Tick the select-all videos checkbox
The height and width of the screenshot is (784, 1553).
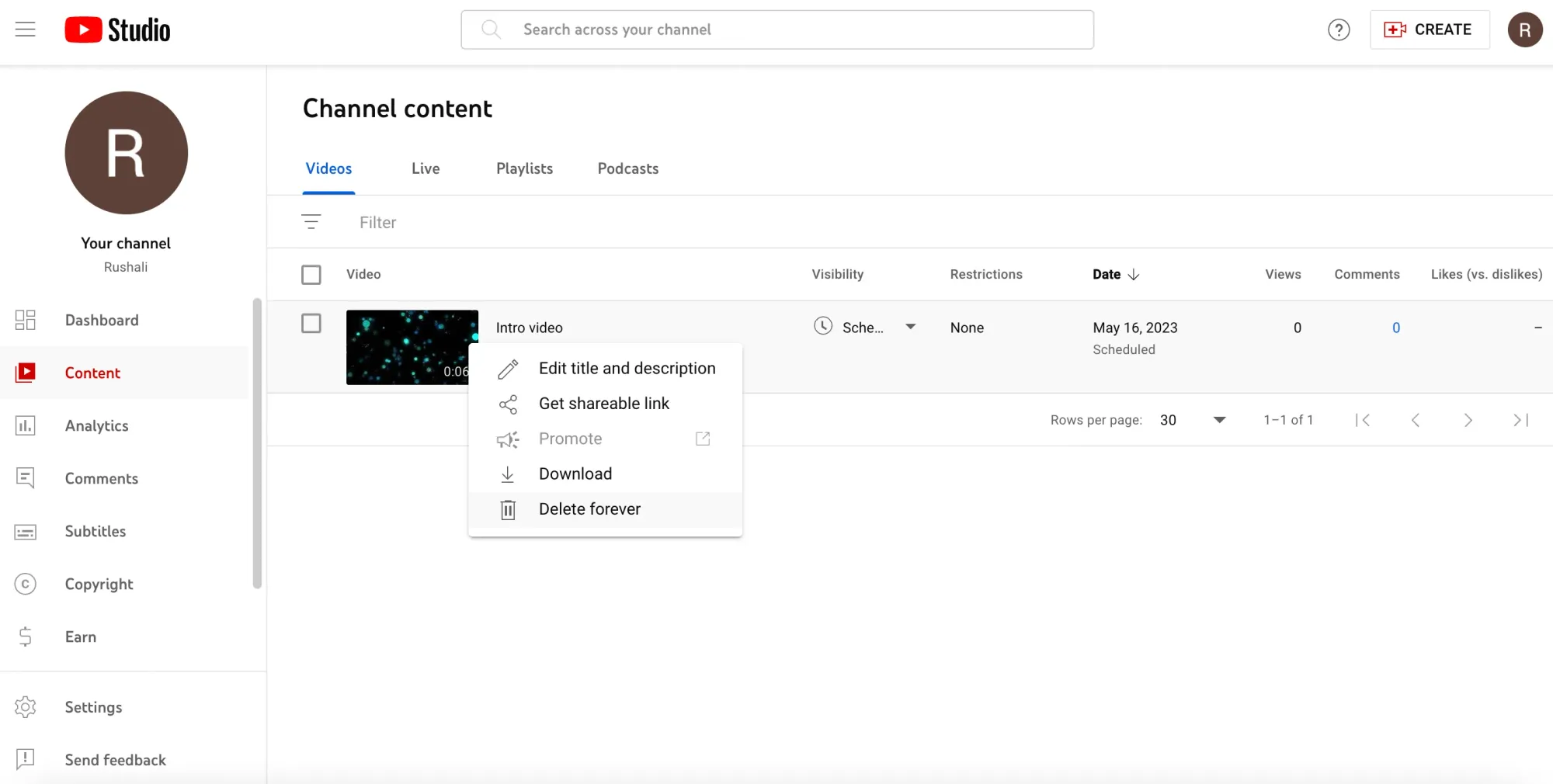[311, 275]
